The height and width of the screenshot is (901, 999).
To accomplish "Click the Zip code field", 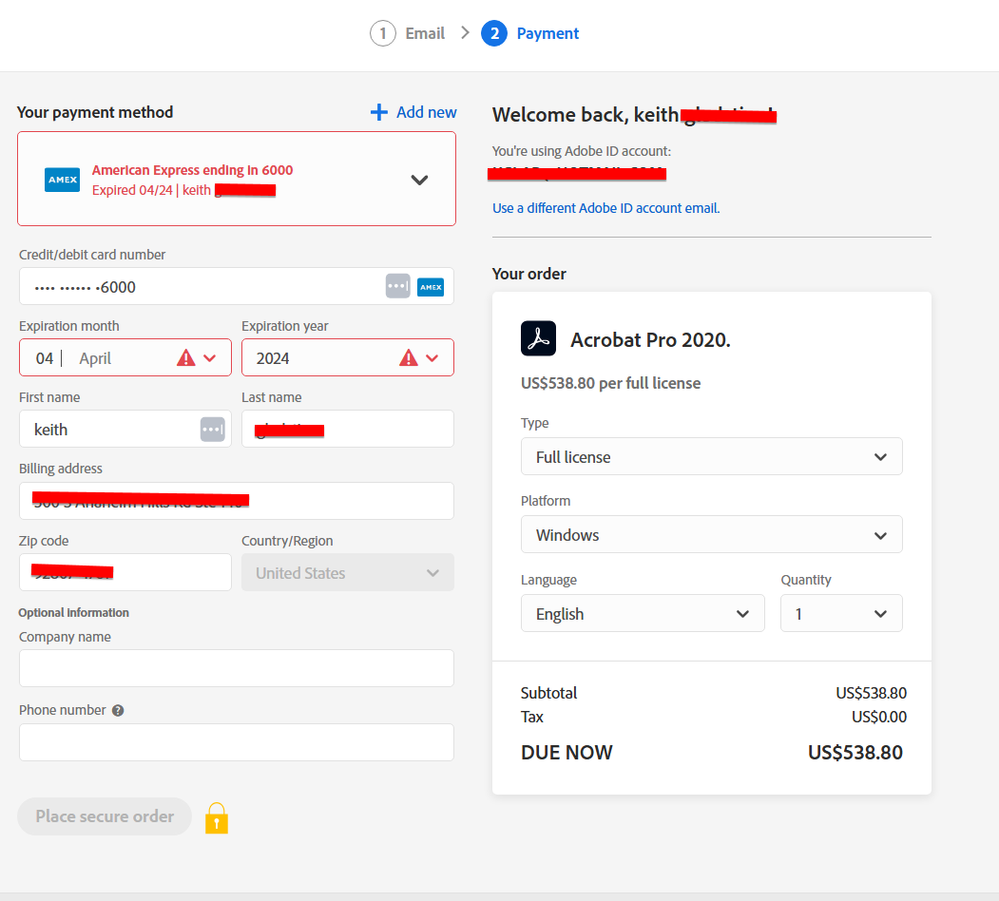I will (x=126, y=572).
